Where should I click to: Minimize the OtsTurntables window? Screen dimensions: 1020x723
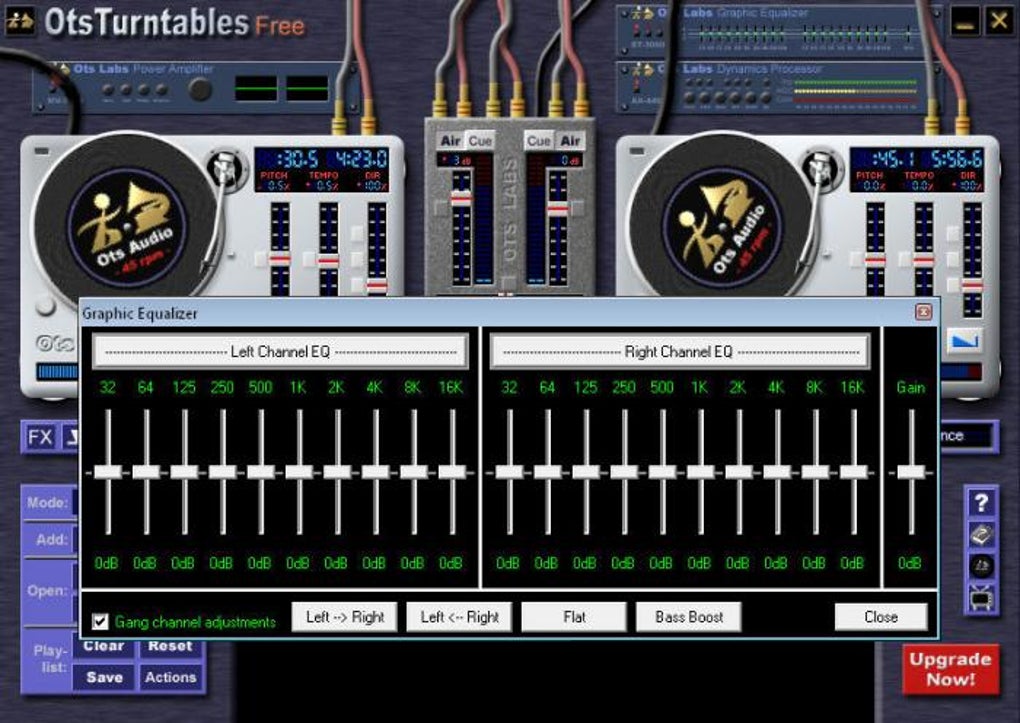coord(965,21)
